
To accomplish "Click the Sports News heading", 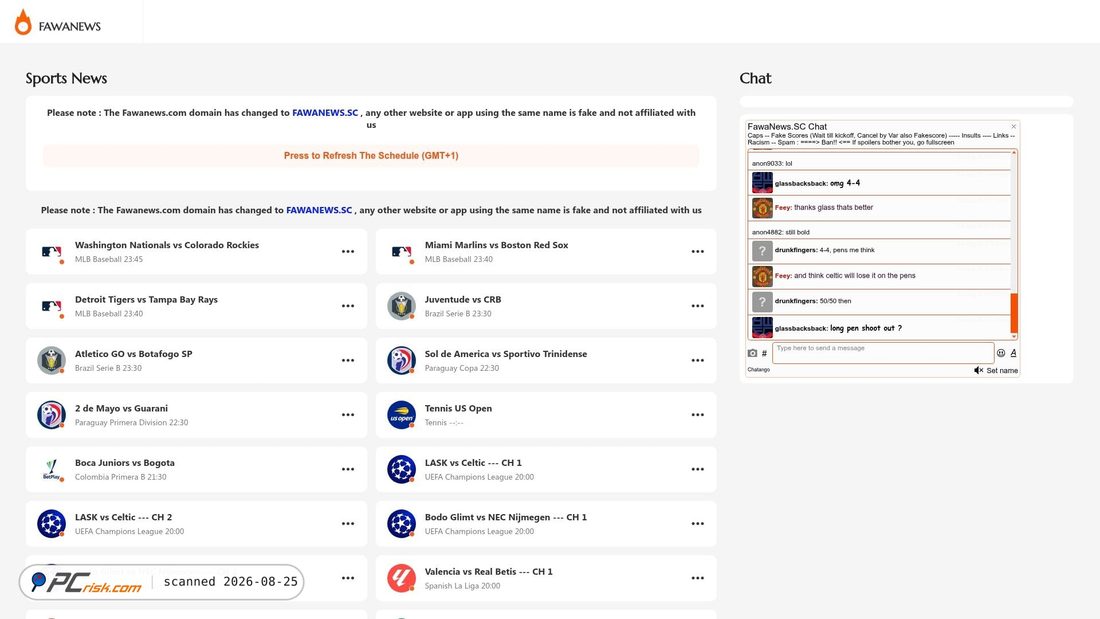I will [66, 78].
